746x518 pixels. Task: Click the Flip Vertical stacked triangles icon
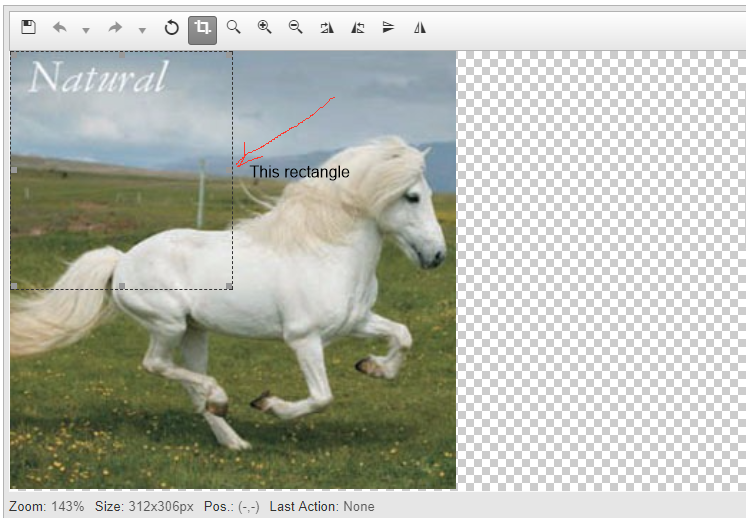click(389, 27)
